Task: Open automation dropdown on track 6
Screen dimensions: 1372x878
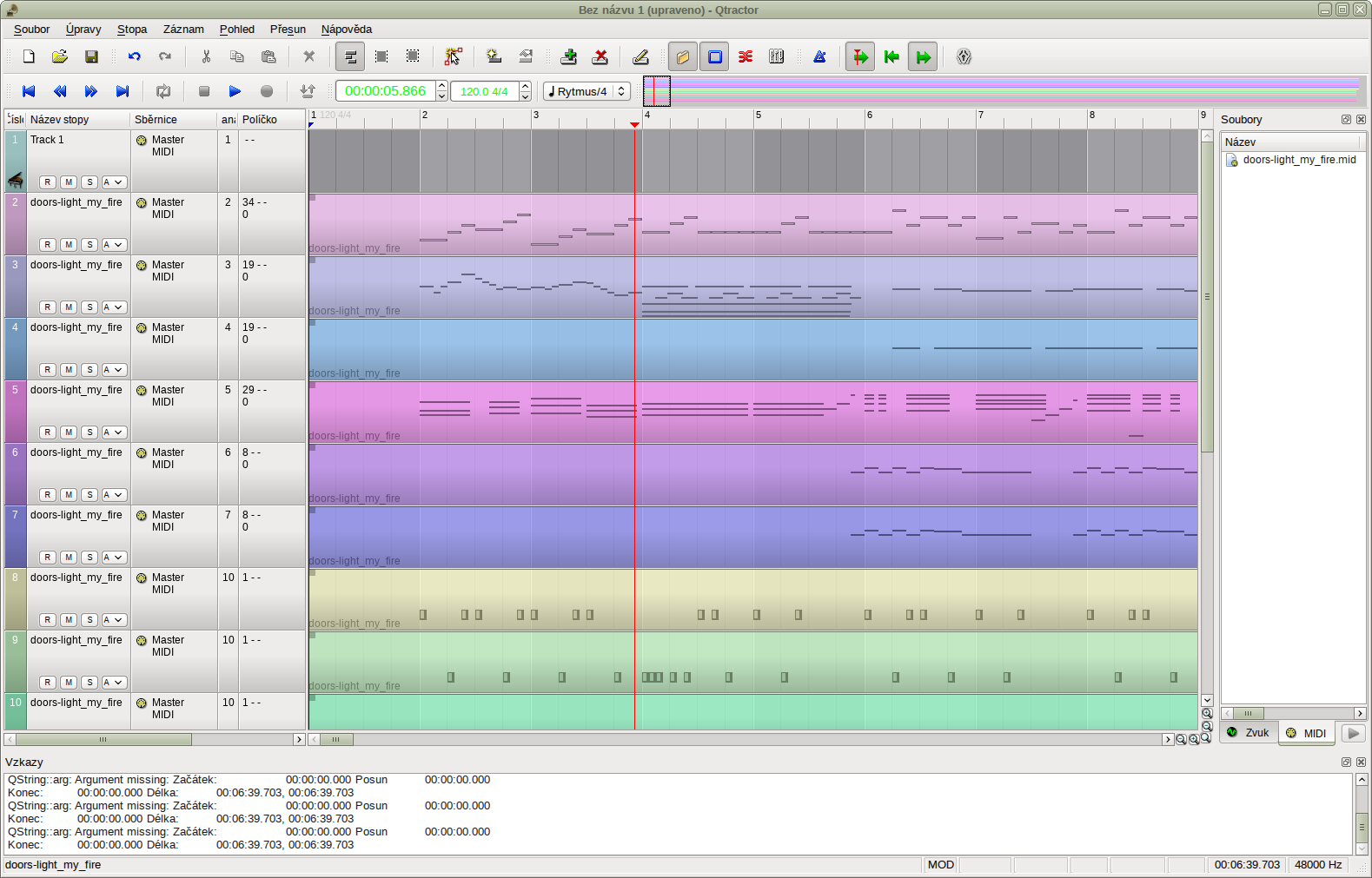Action: [x=115, y=495]
